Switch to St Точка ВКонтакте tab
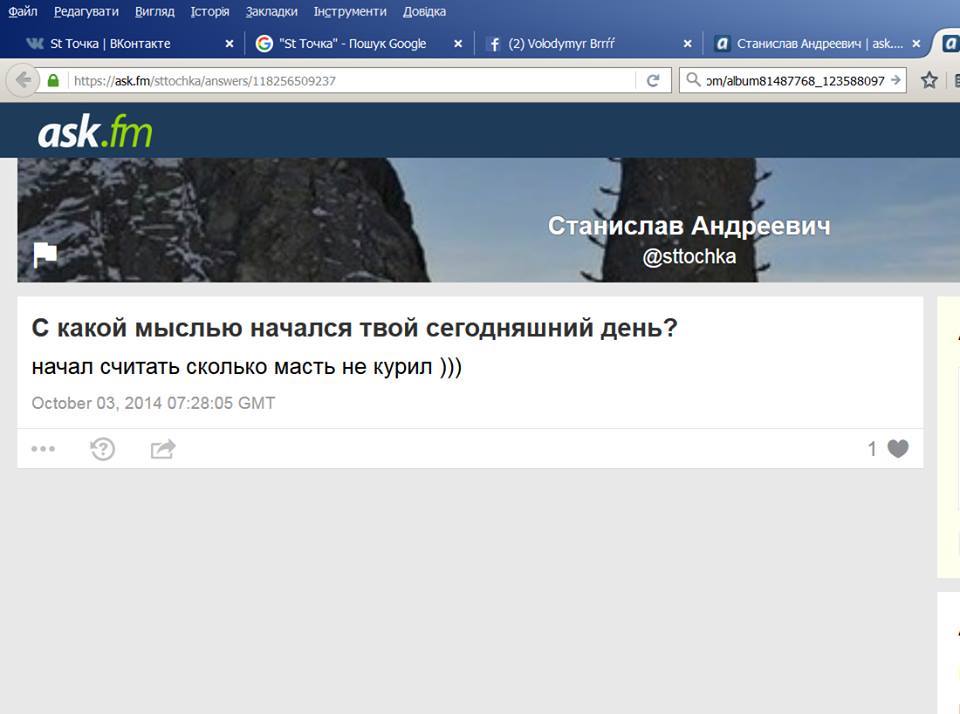The image size is (960, 714). click(x=122, y=43)
